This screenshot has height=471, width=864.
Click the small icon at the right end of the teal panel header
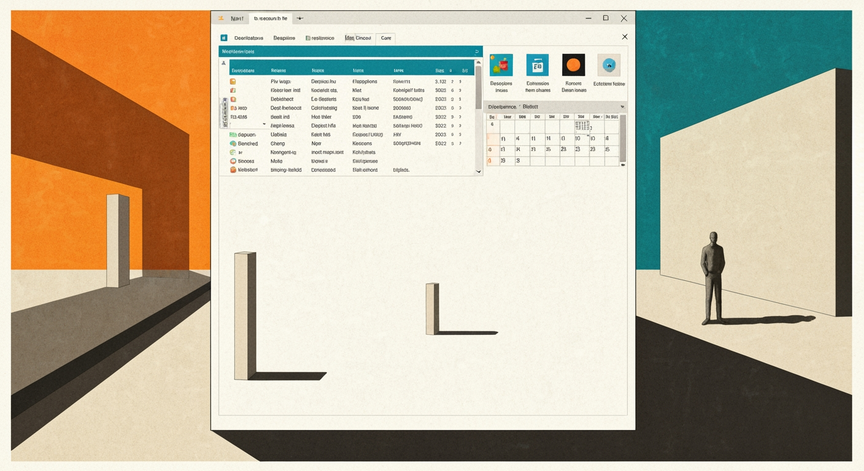point(477,51)
